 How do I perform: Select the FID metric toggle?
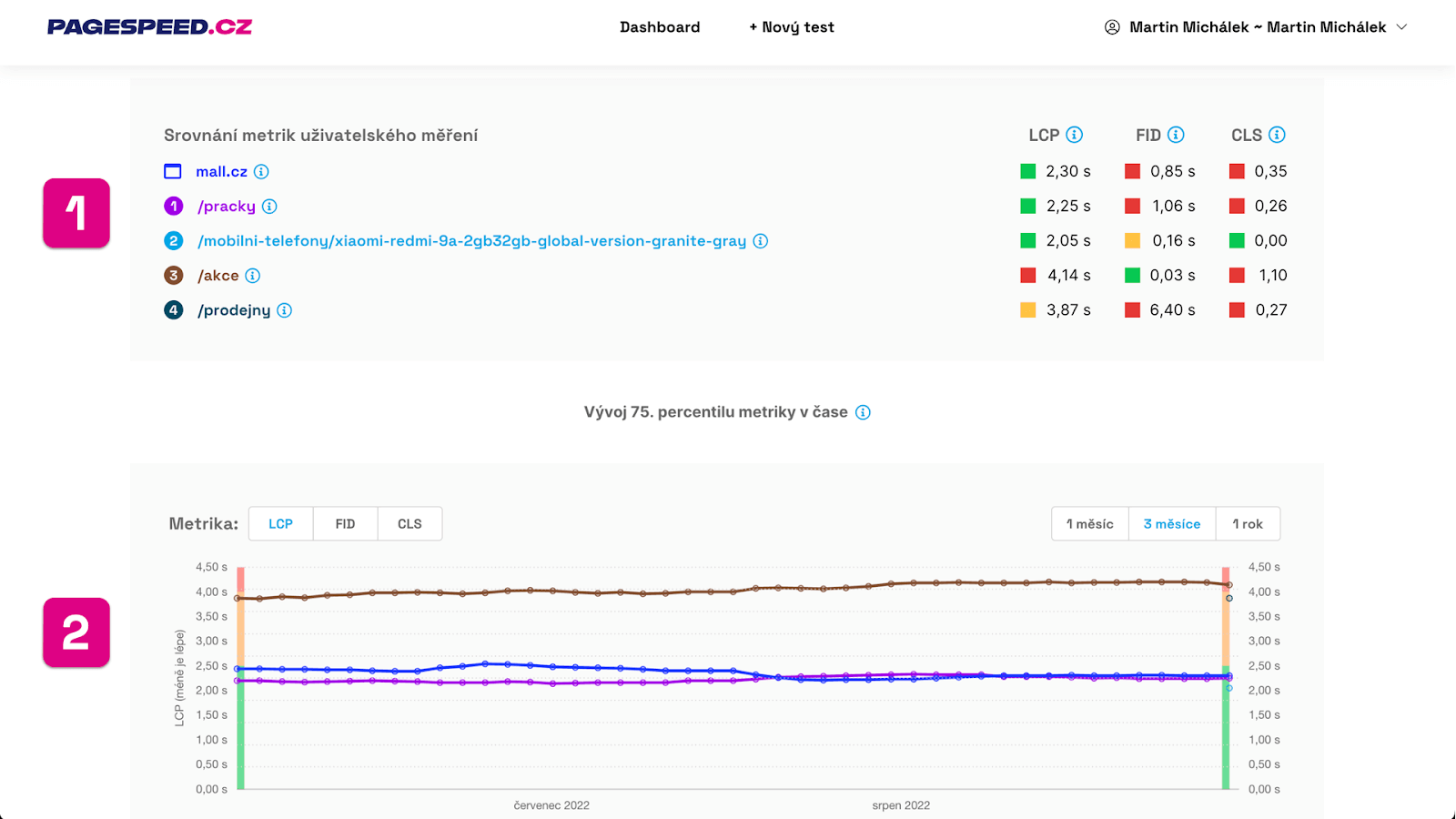click(345, 523)
